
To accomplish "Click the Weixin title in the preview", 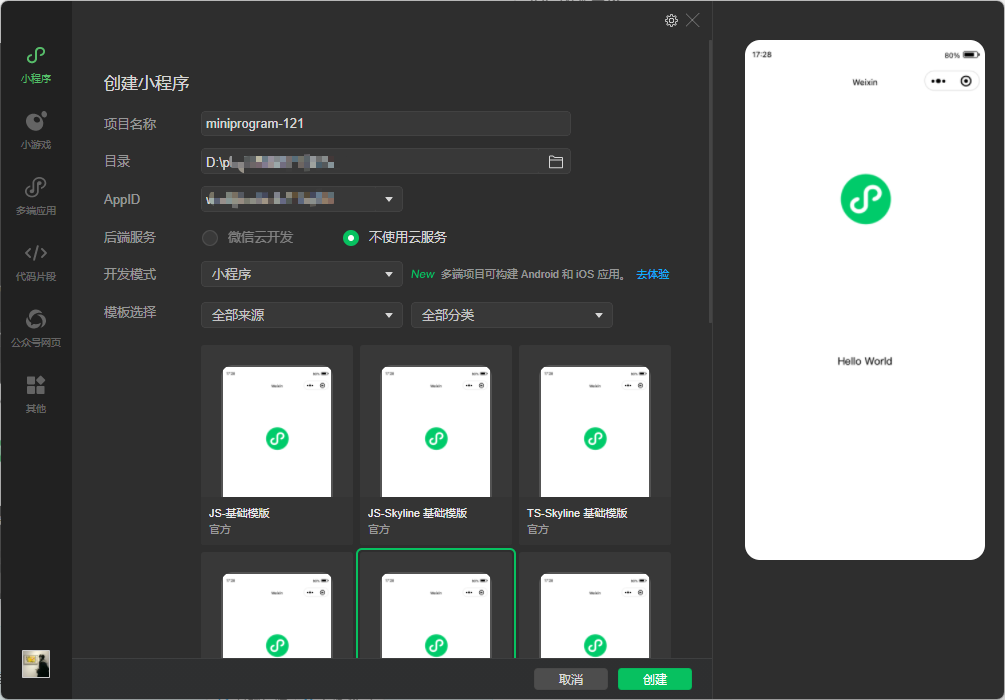I will (865, 82).
